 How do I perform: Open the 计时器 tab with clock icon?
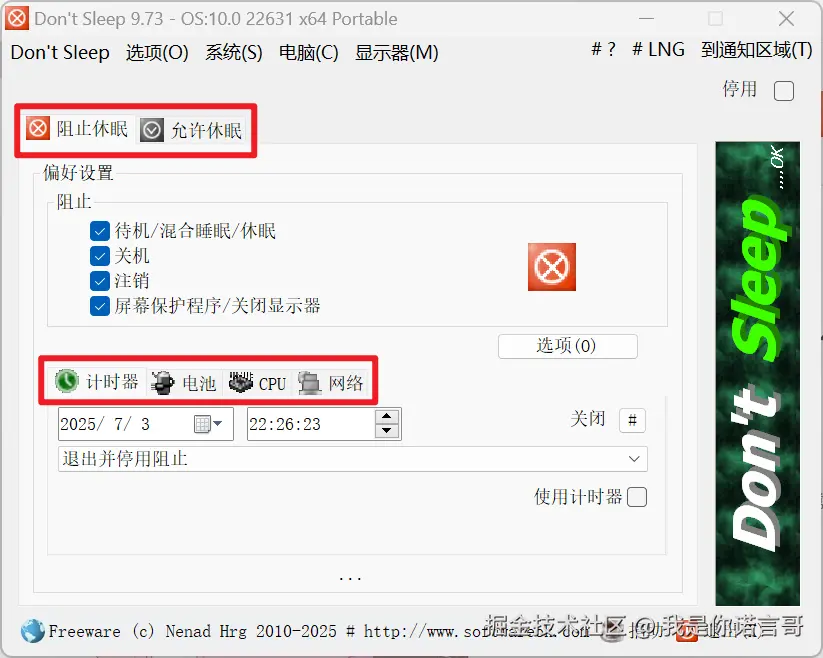tap(97, 381)
